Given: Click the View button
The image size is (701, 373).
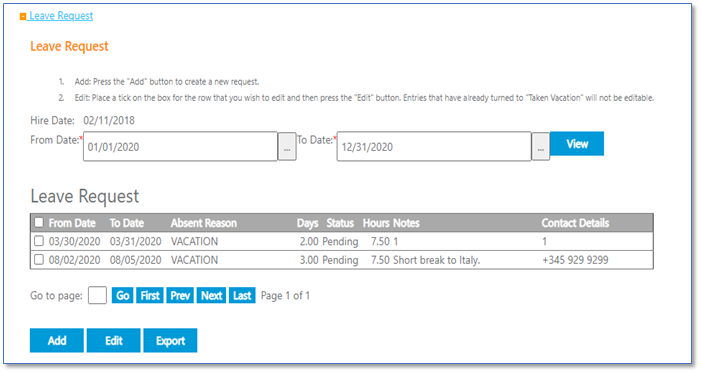Looking at the screenshot, I should [x=577, y=144].
